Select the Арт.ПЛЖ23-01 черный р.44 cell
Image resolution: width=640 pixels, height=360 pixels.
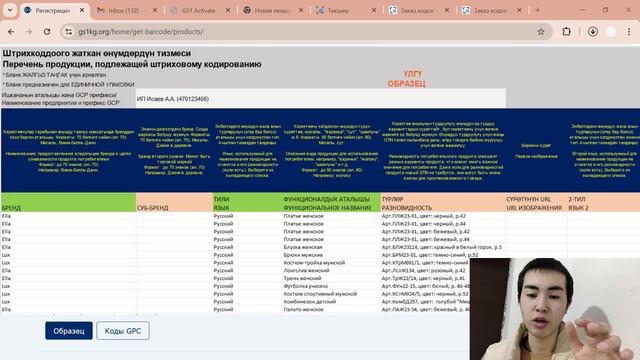tap(443, 224)
